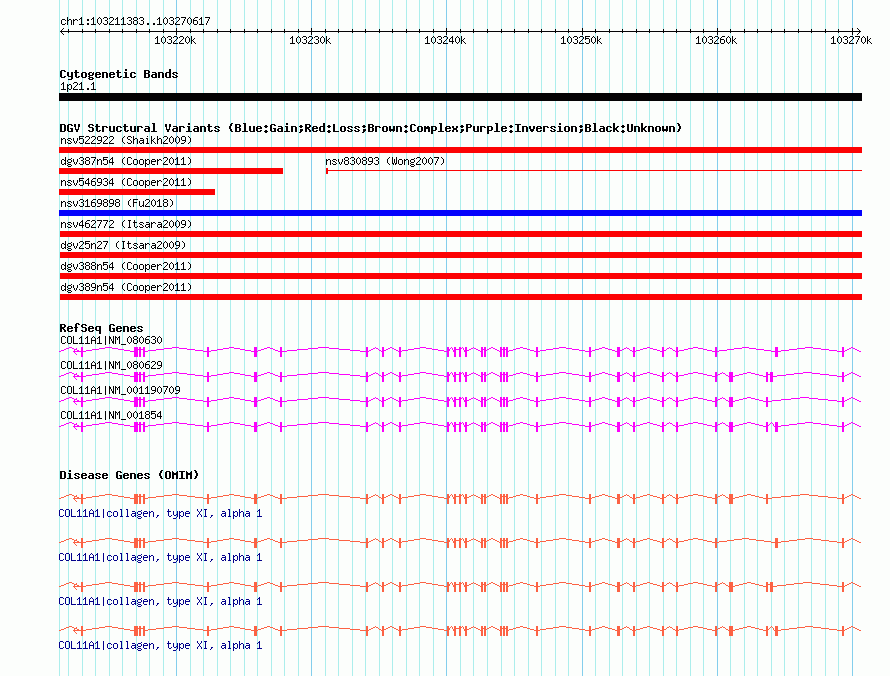890x676 pixels.
Task: Select the magenta NM_080630 transcript glyph
Action: point(460,352)
